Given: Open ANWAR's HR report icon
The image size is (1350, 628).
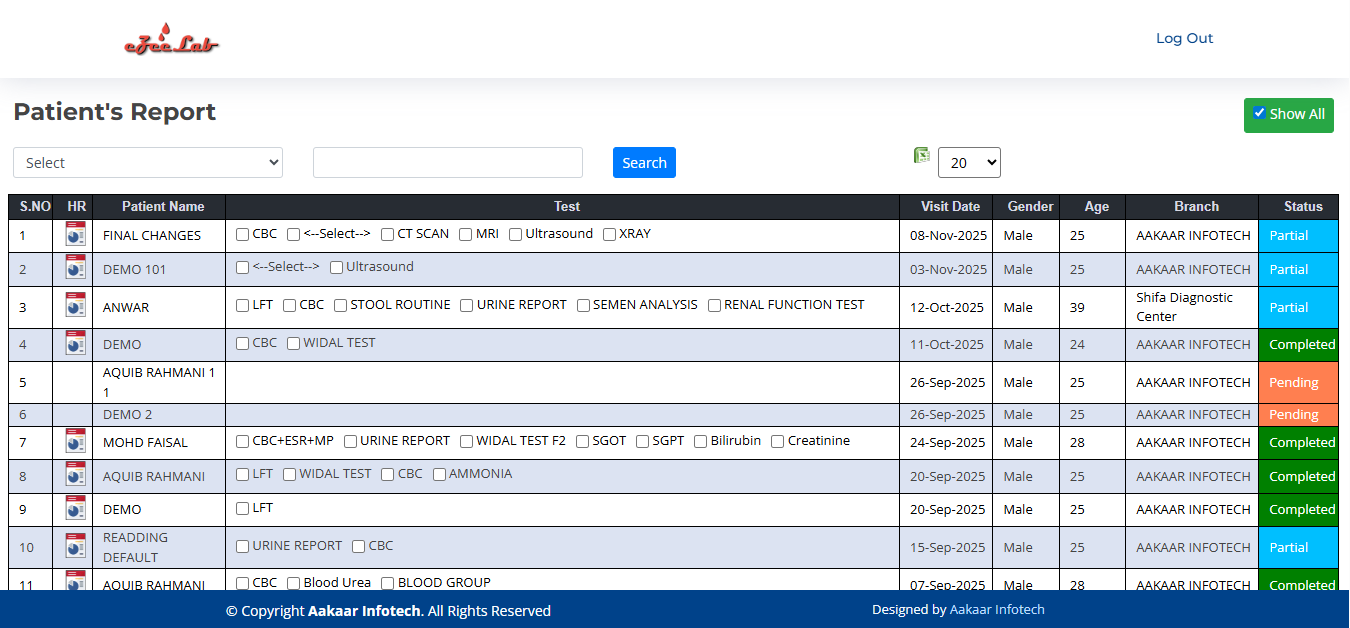Looking at the screenshot, I should 75,305.
